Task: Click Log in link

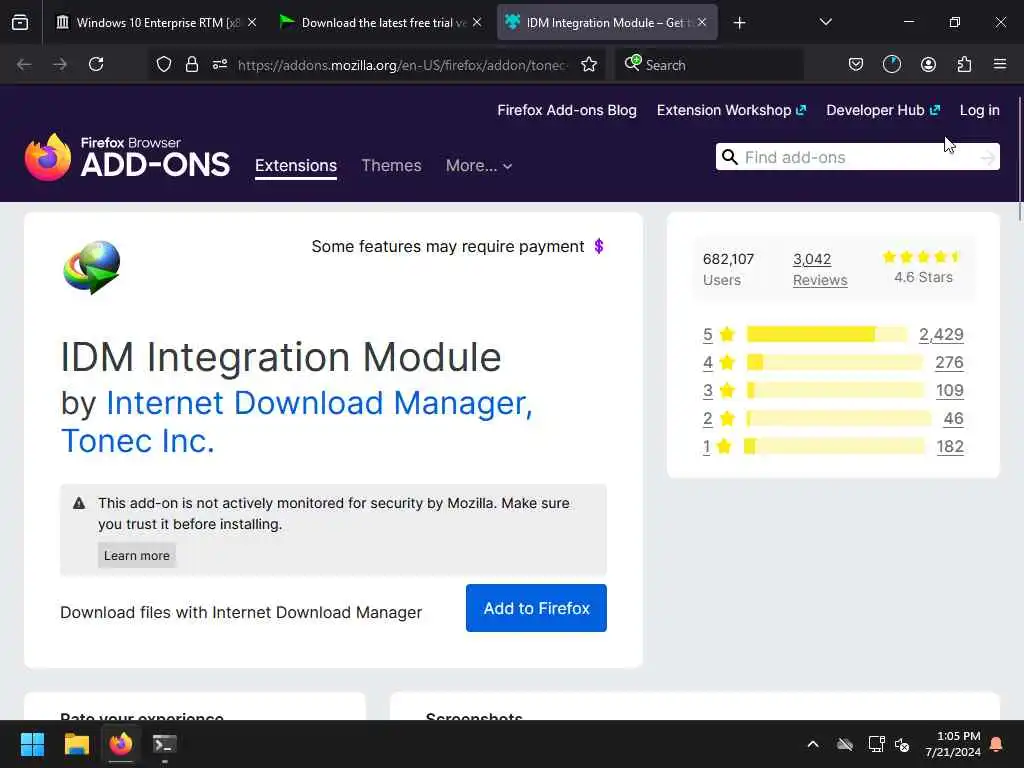Action: [x=980, y=110]
